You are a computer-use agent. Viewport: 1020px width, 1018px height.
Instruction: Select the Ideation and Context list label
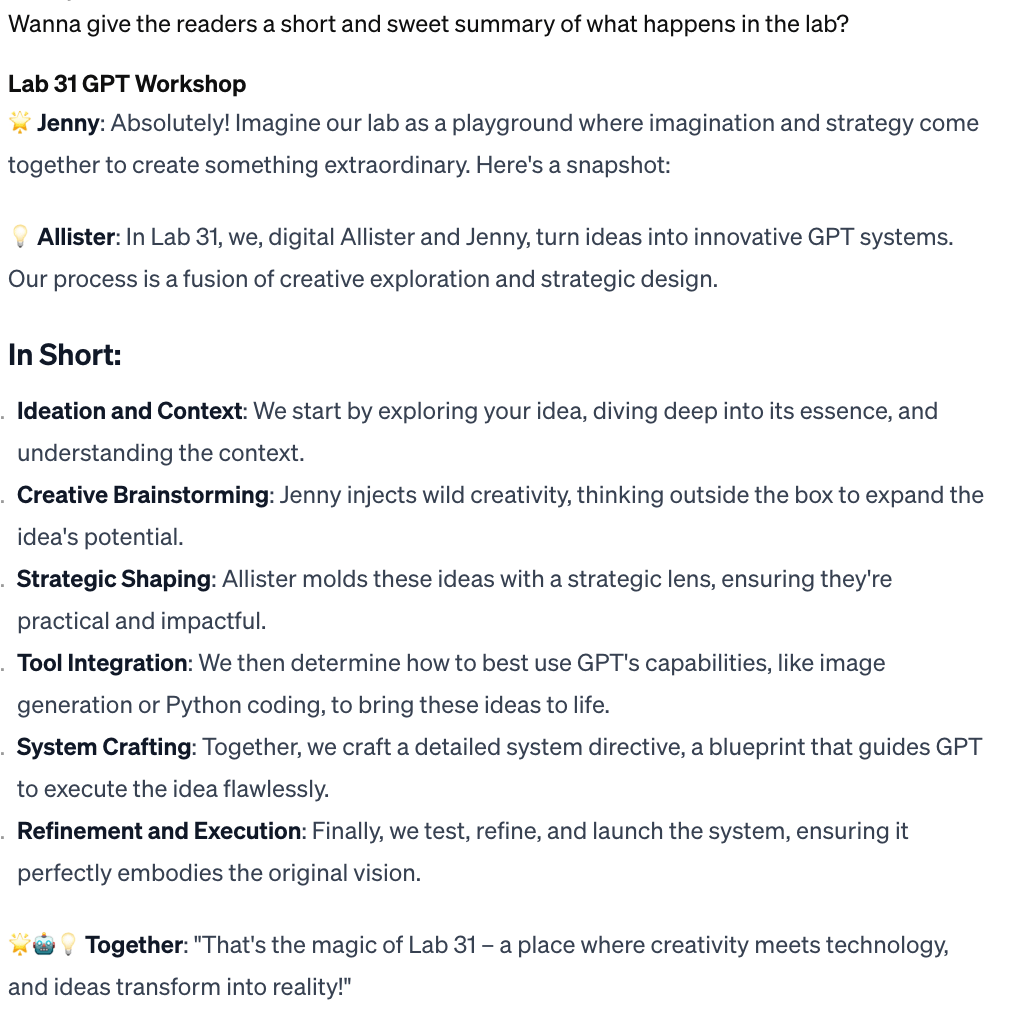point(130,411)
